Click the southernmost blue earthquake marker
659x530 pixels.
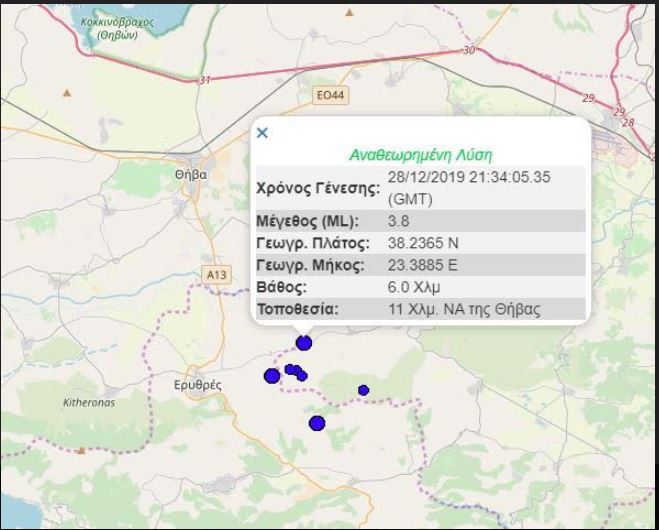317,423
